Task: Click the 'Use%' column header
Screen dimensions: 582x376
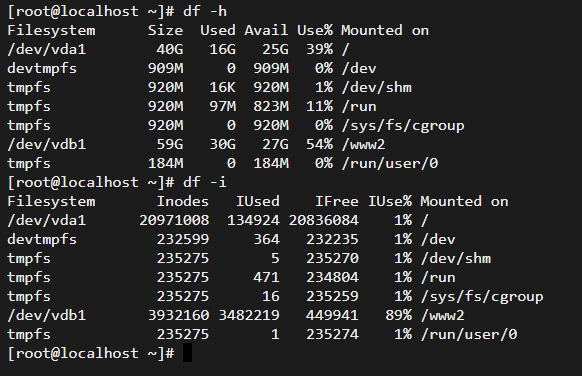Action: click(315, 30)
